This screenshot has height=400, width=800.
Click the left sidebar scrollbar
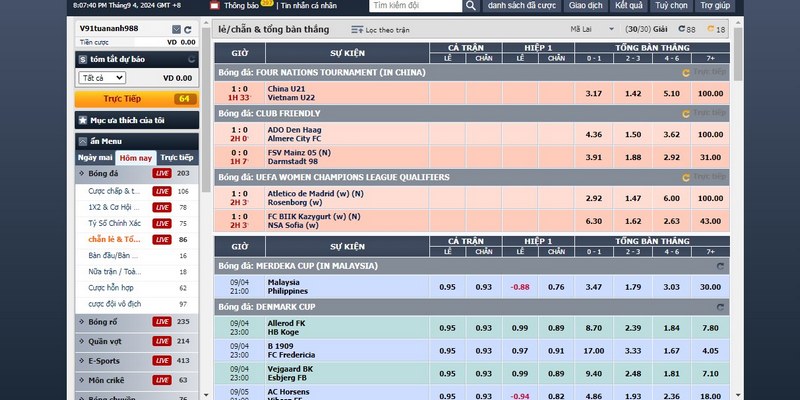206,110
